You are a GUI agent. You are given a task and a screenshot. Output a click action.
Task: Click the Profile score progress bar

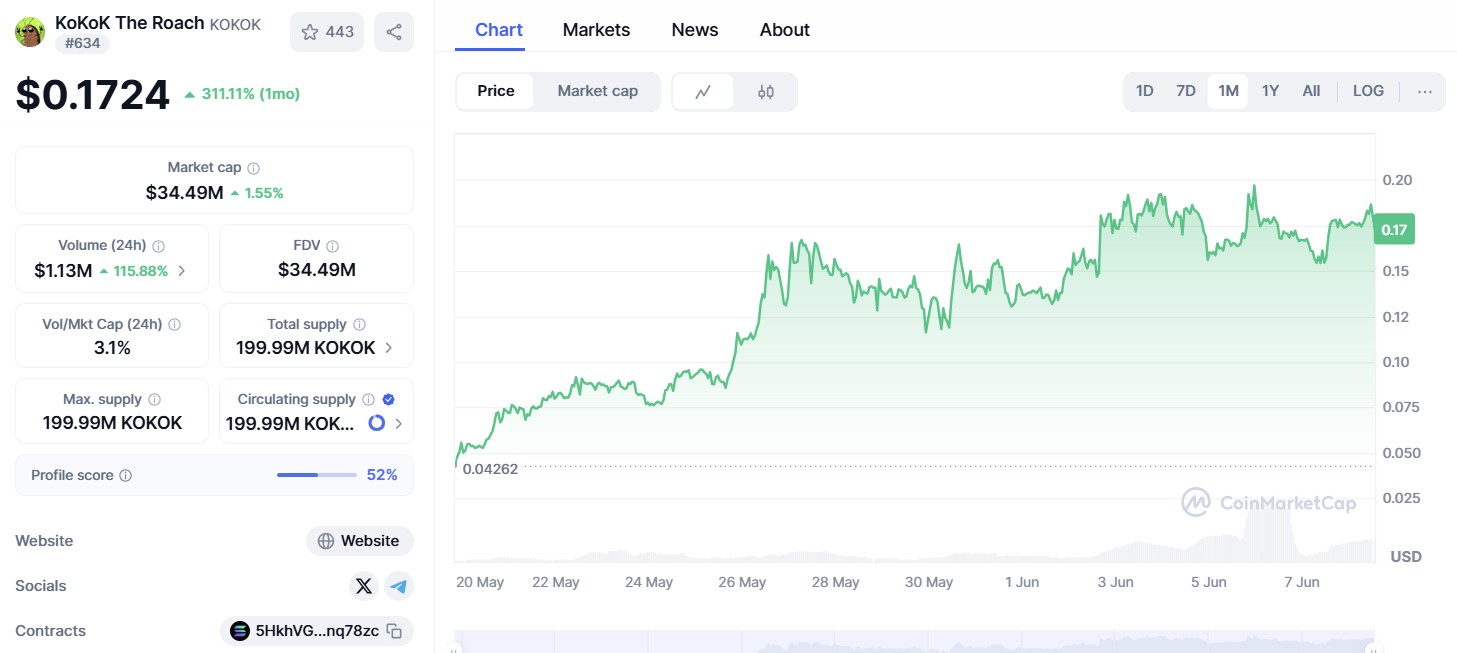coord(317,475)
